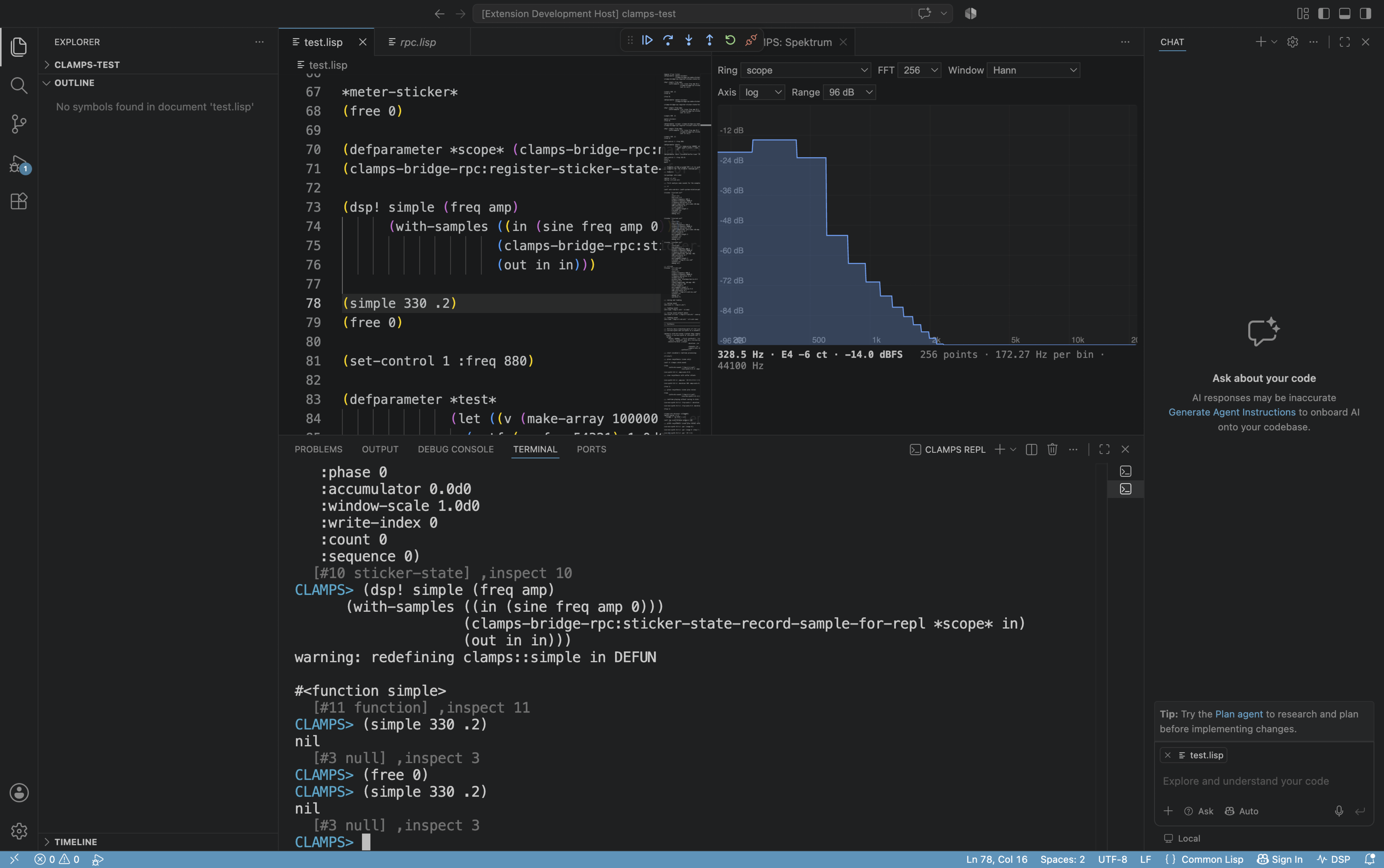Open remote window indicator in status bar

(x=14, y=859)
